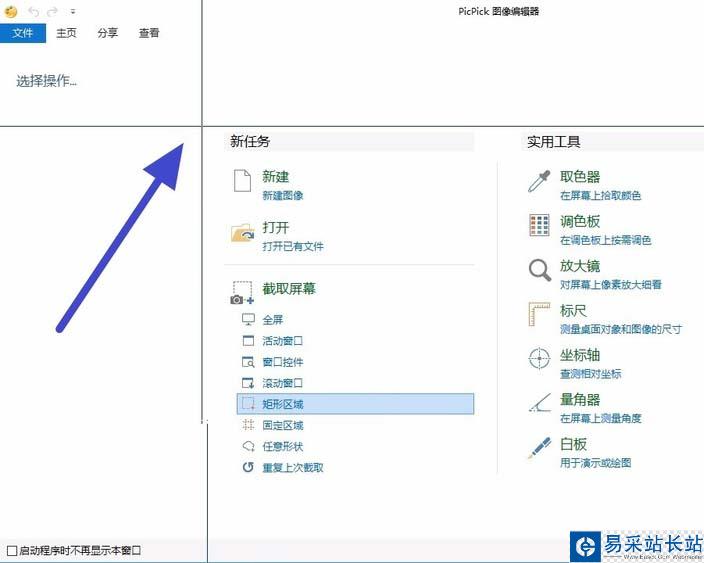Click the 任意形状 lasso icon

tap(248, 446)
